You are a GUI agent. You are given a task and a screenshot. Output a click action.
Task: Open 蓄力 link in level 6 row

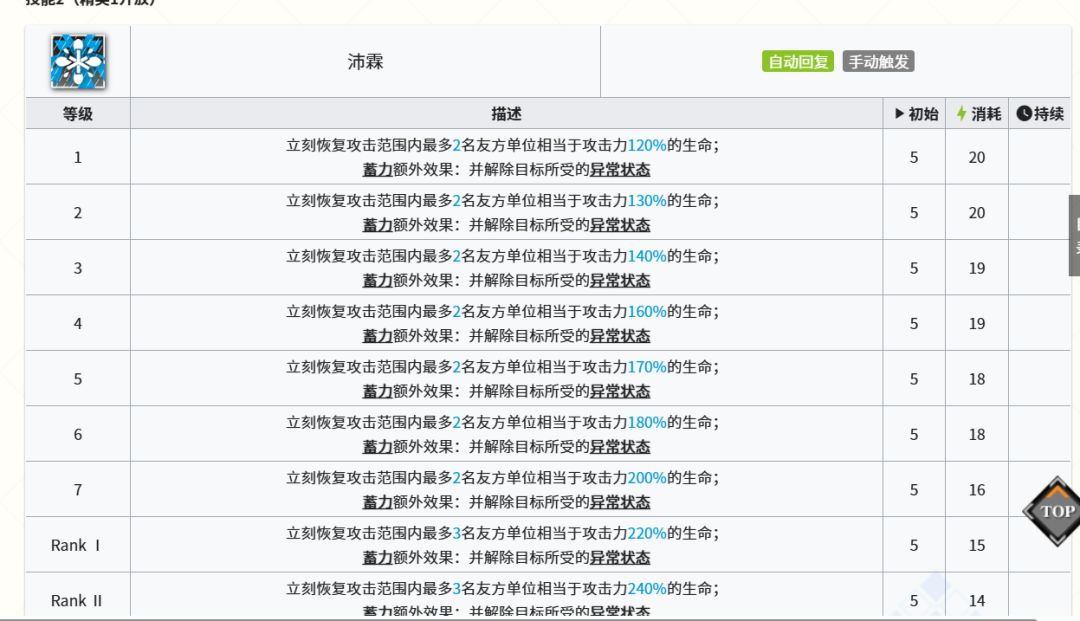coord(377,447)
